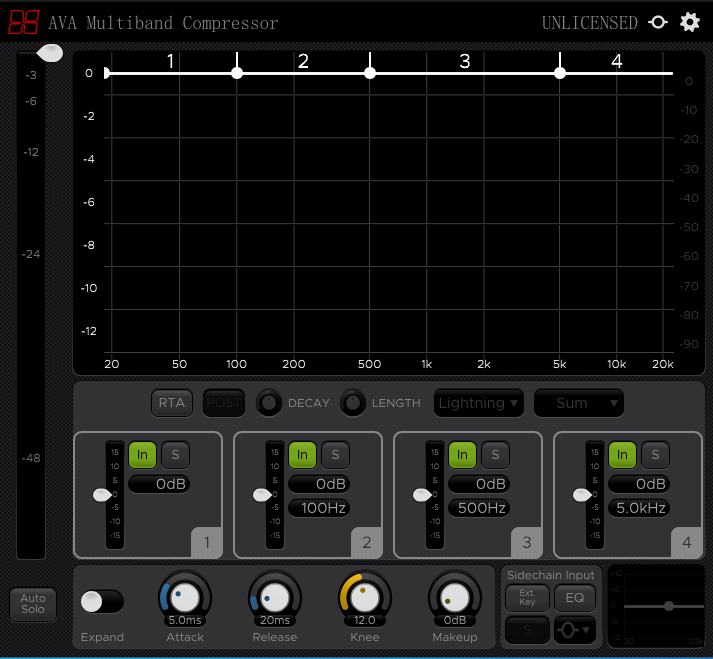Screen dimensions: 713x659
Task: Click band 3 gain field showing 0dB
Action: [479, 484]
